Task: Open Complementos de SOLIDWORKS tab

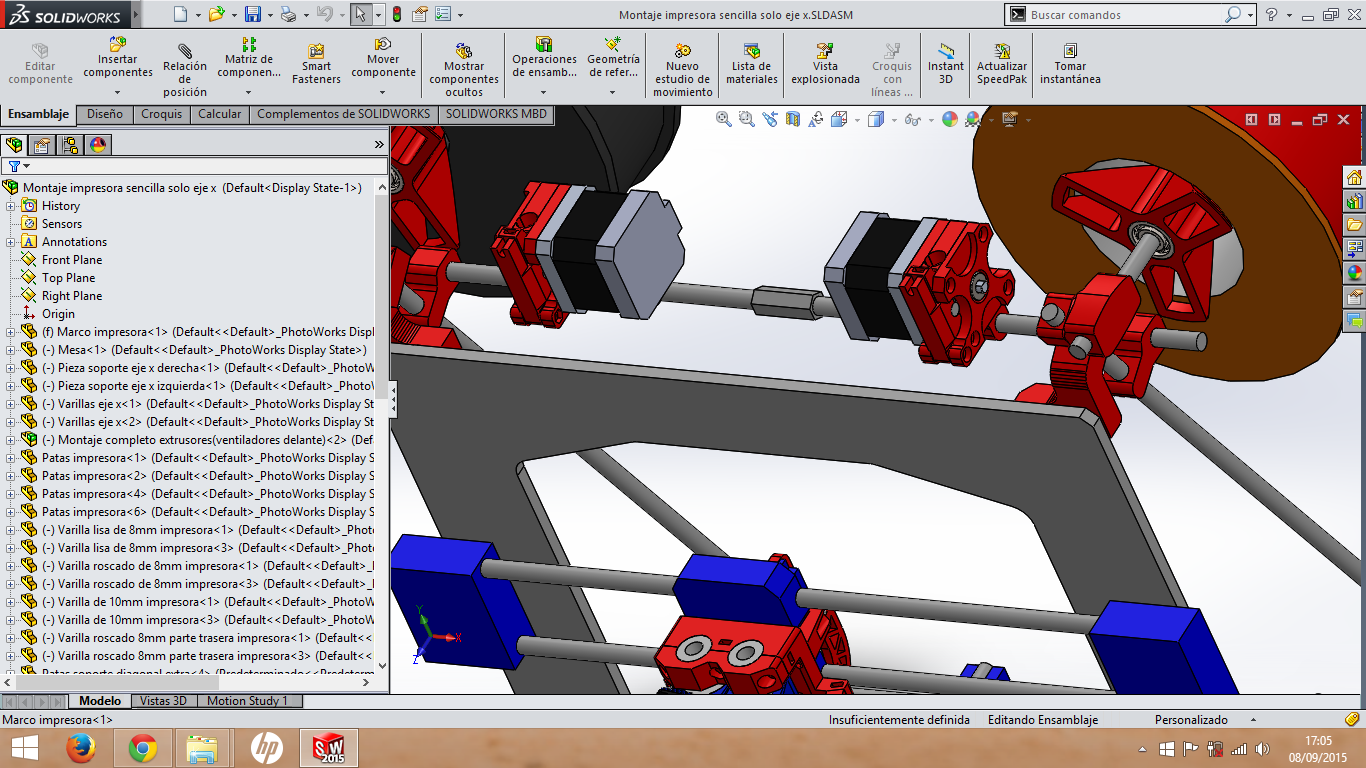Action: coord(344,114)
